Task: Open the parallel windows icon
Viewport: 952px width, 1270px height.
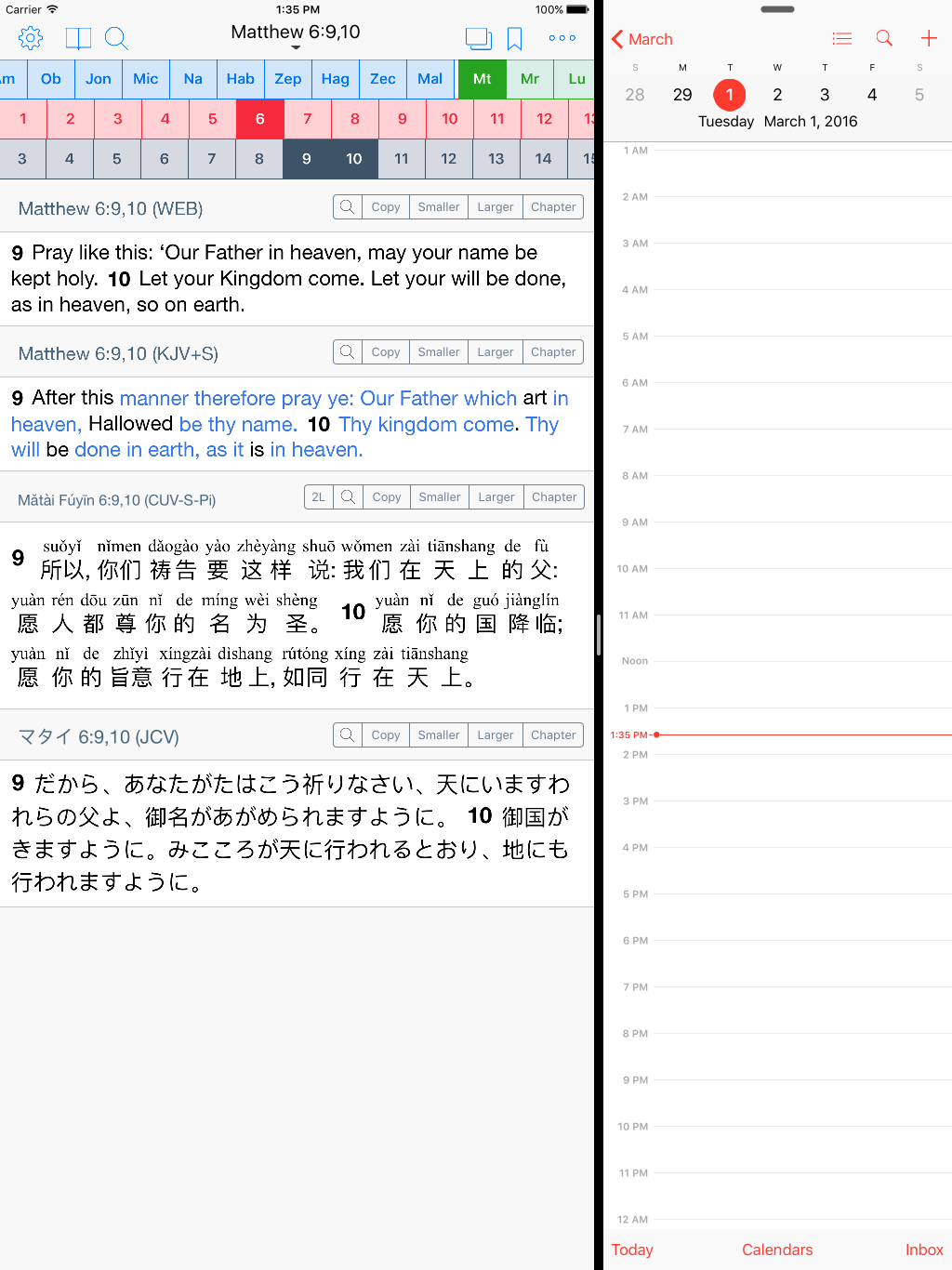Action: pyautogui.click(x=478, y=38)
